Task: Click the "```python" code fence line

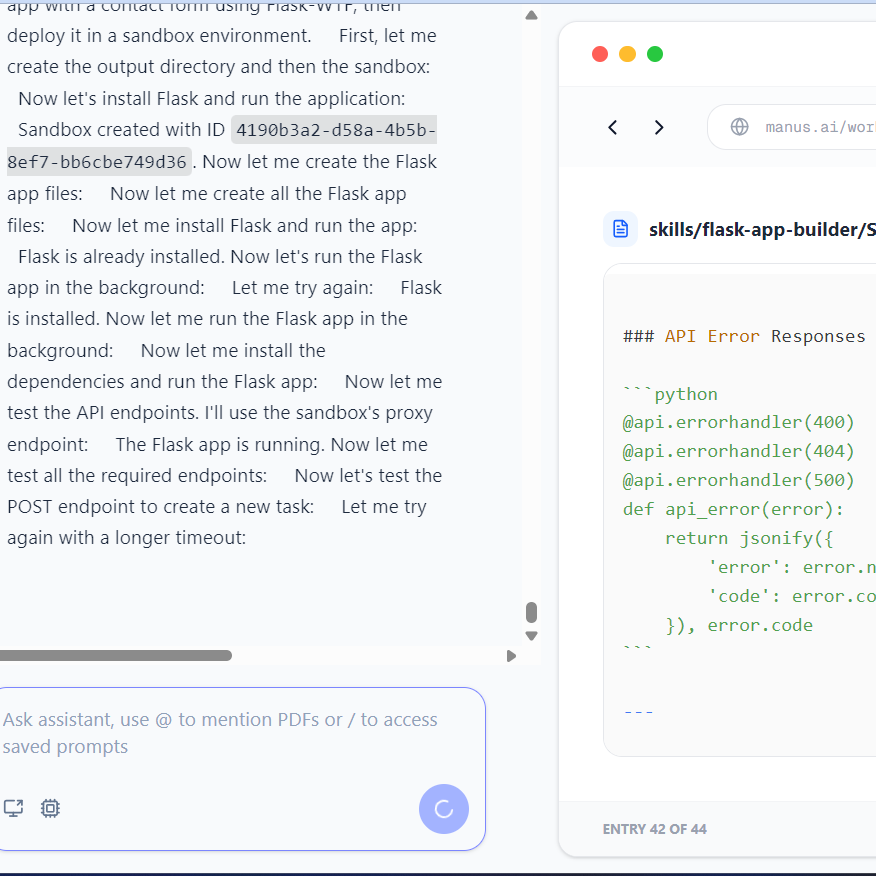Action: point(670,394)
